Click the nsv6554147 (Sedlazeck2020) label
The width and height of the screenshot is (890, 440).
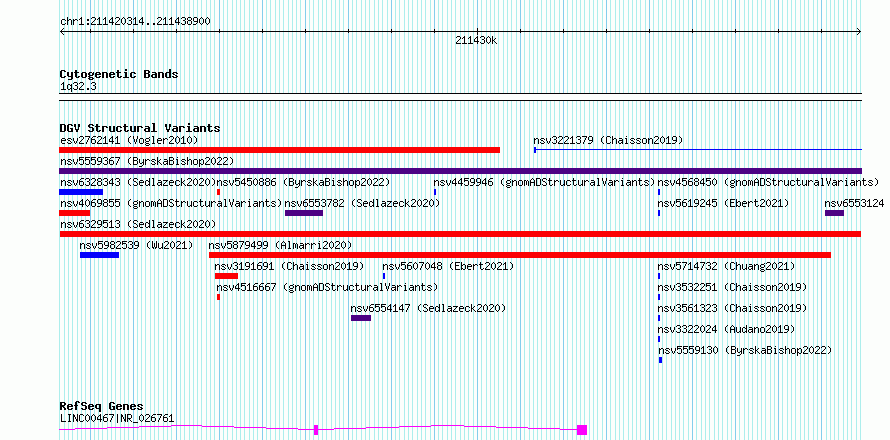click(428, 308)
